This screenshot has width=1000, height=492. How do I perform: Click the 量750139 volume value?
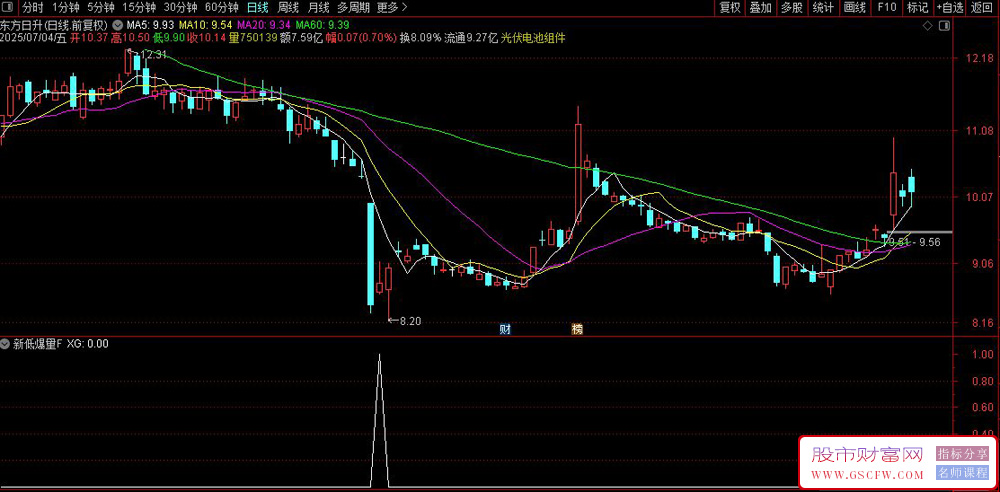pos(253,38)
